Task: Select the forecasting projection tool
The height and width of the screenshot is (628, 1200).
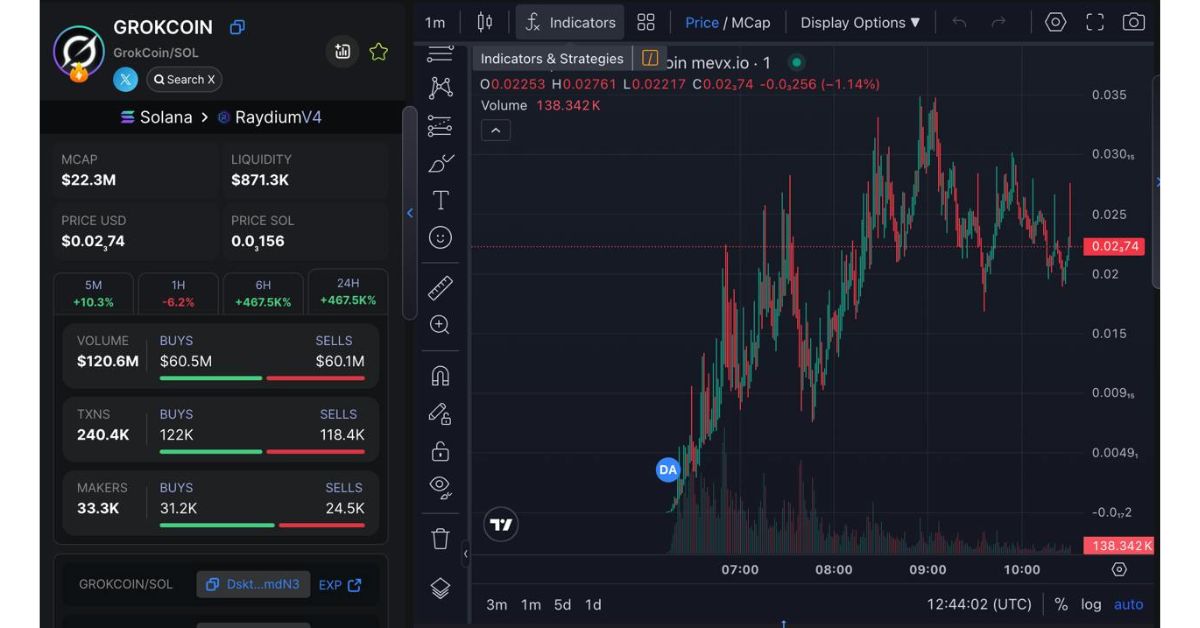Action: 440,125
